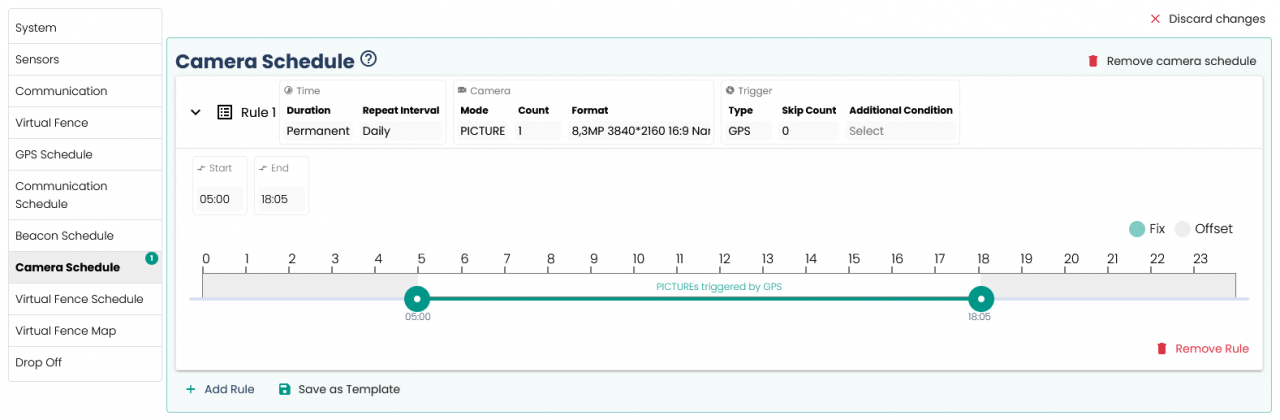Click the red trash icon for Remove Rule

coord(1161,349)
